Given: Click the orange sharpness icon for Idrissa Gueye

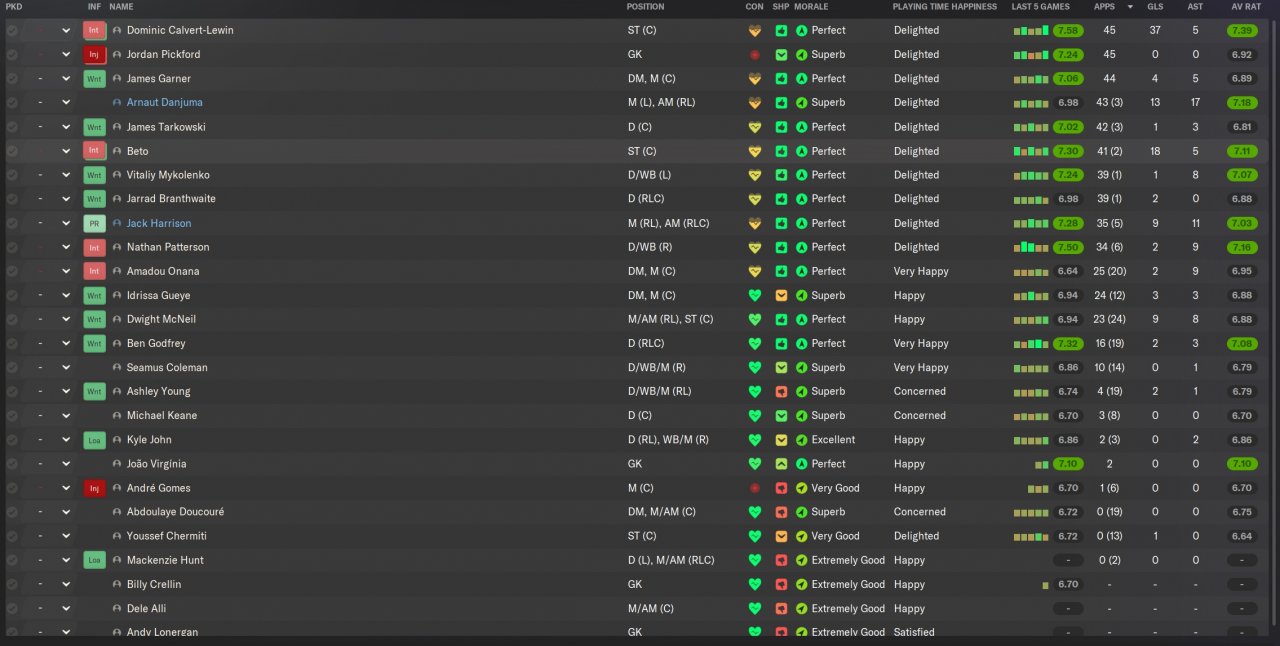Looking at the screenshot, I should (x=781, y=295).
